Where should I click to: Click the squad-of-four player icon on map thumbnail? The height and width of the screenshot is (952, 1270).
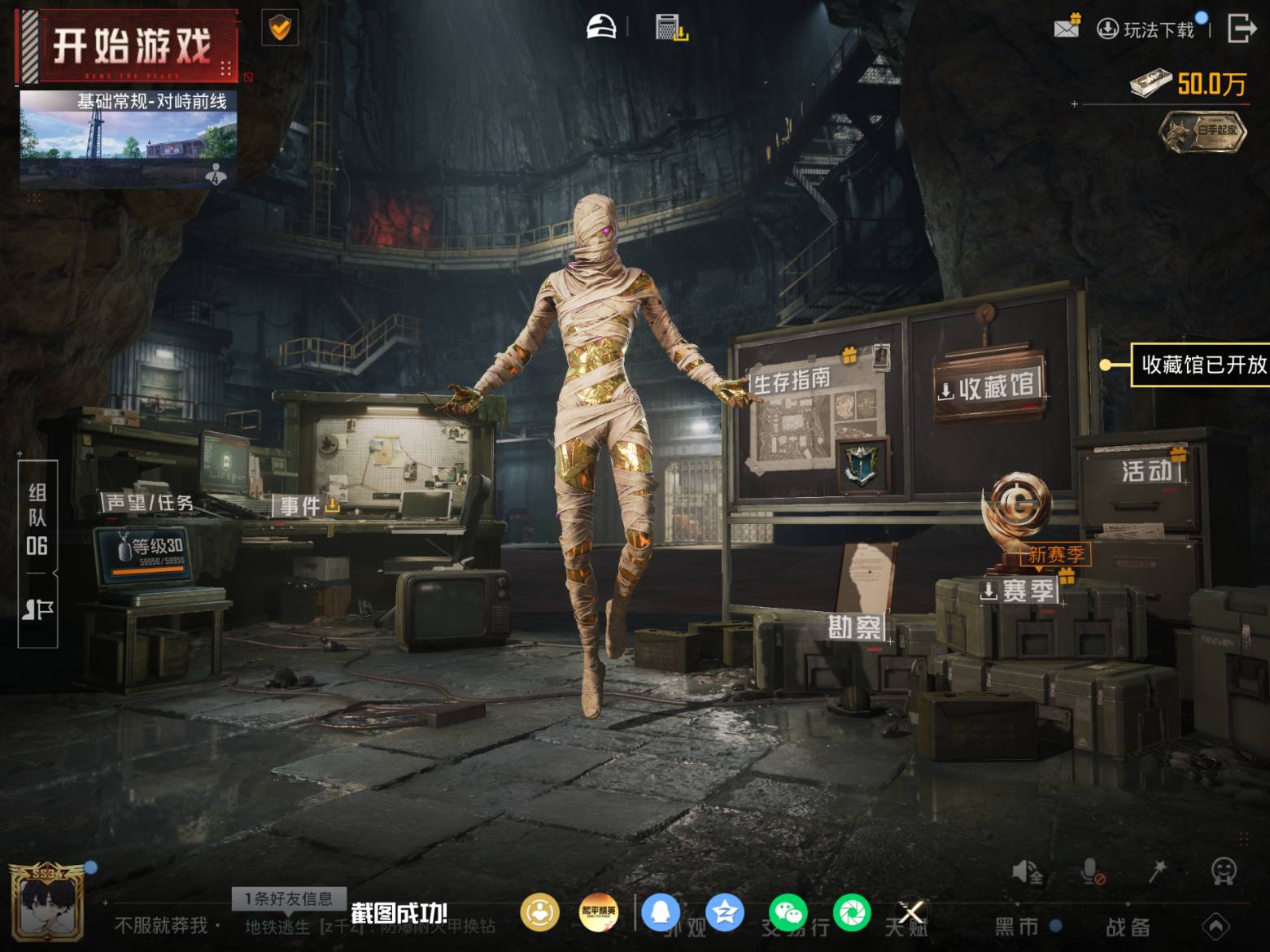[x=216, y=172]
